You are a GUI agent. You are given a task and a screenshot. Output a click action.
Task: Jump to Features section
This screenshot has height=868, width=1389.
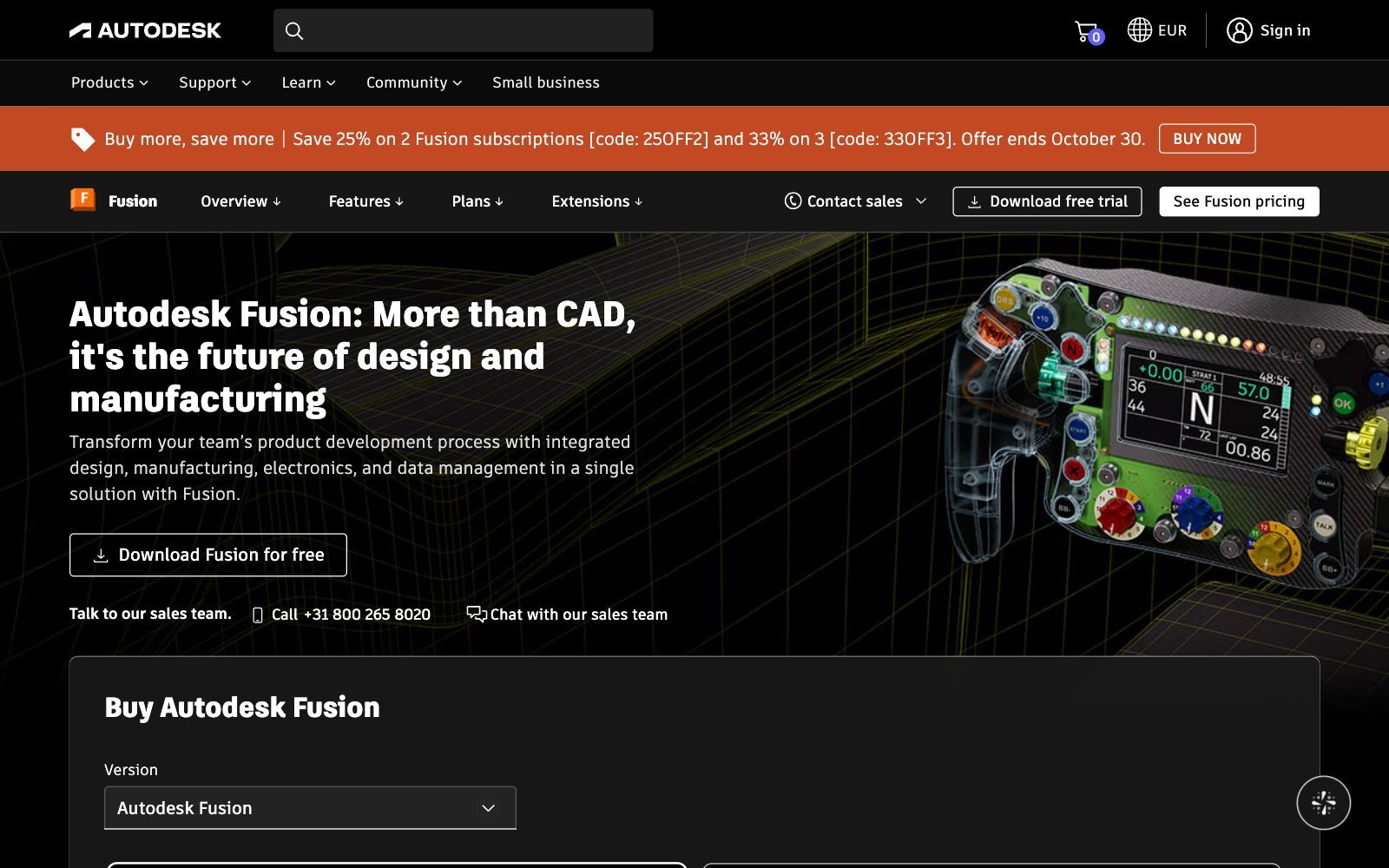pos(365,201)
